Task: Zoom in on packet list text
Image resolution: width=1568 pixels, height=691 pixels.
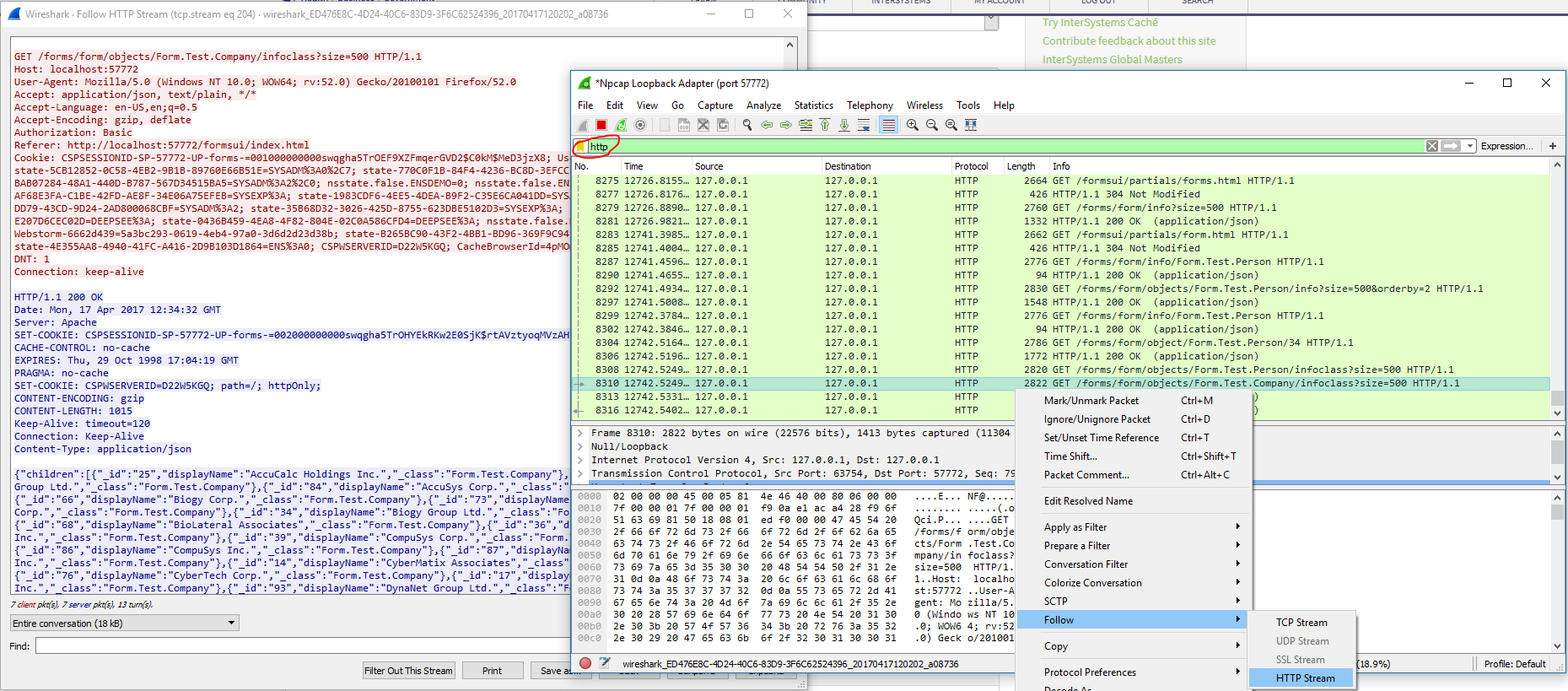Action: click(913, 125)
